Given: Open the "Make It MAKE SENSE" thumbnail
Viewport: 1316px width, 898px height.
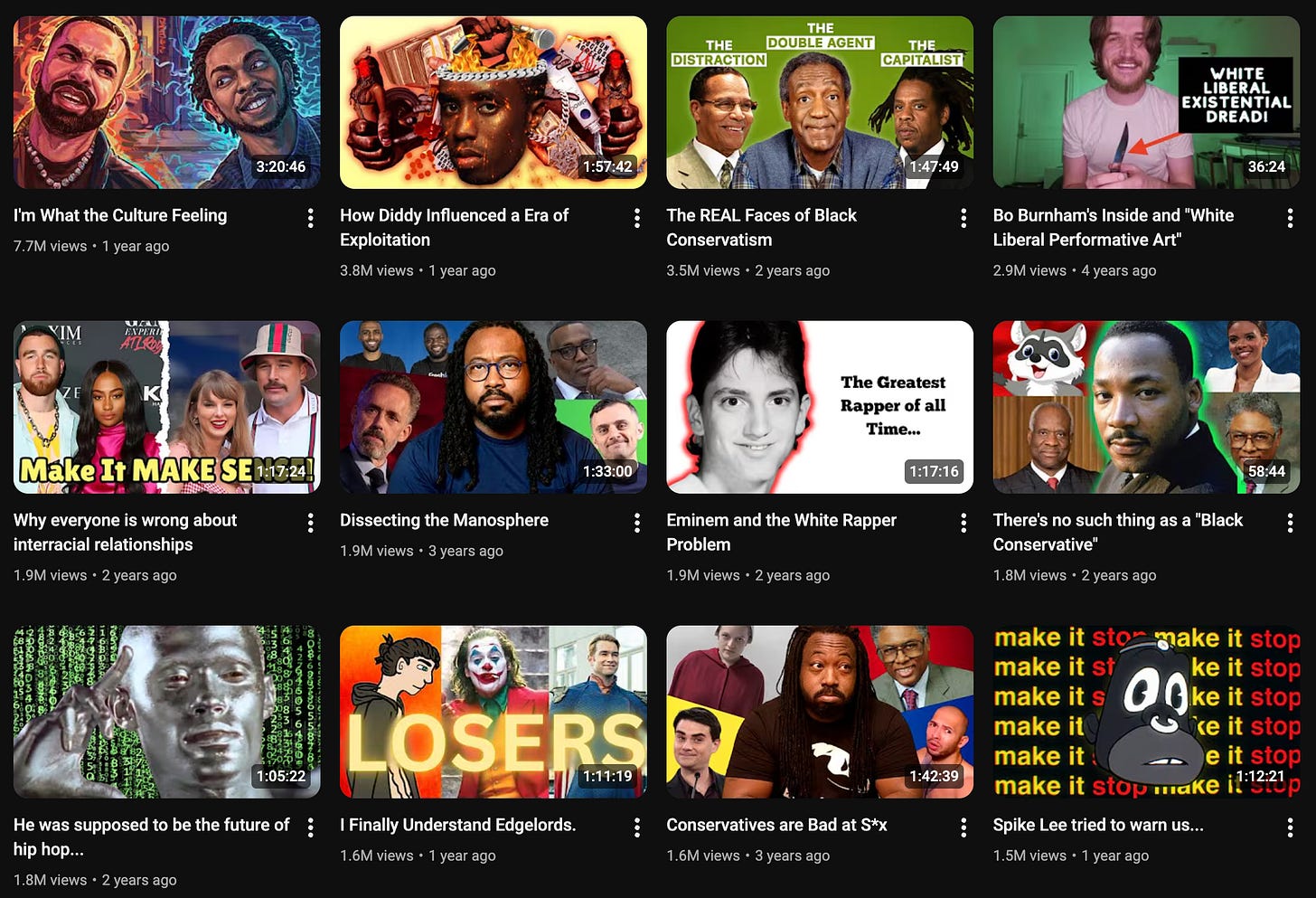Looking at the screenshot, I should pyautogui.click(x=167, y=407).
